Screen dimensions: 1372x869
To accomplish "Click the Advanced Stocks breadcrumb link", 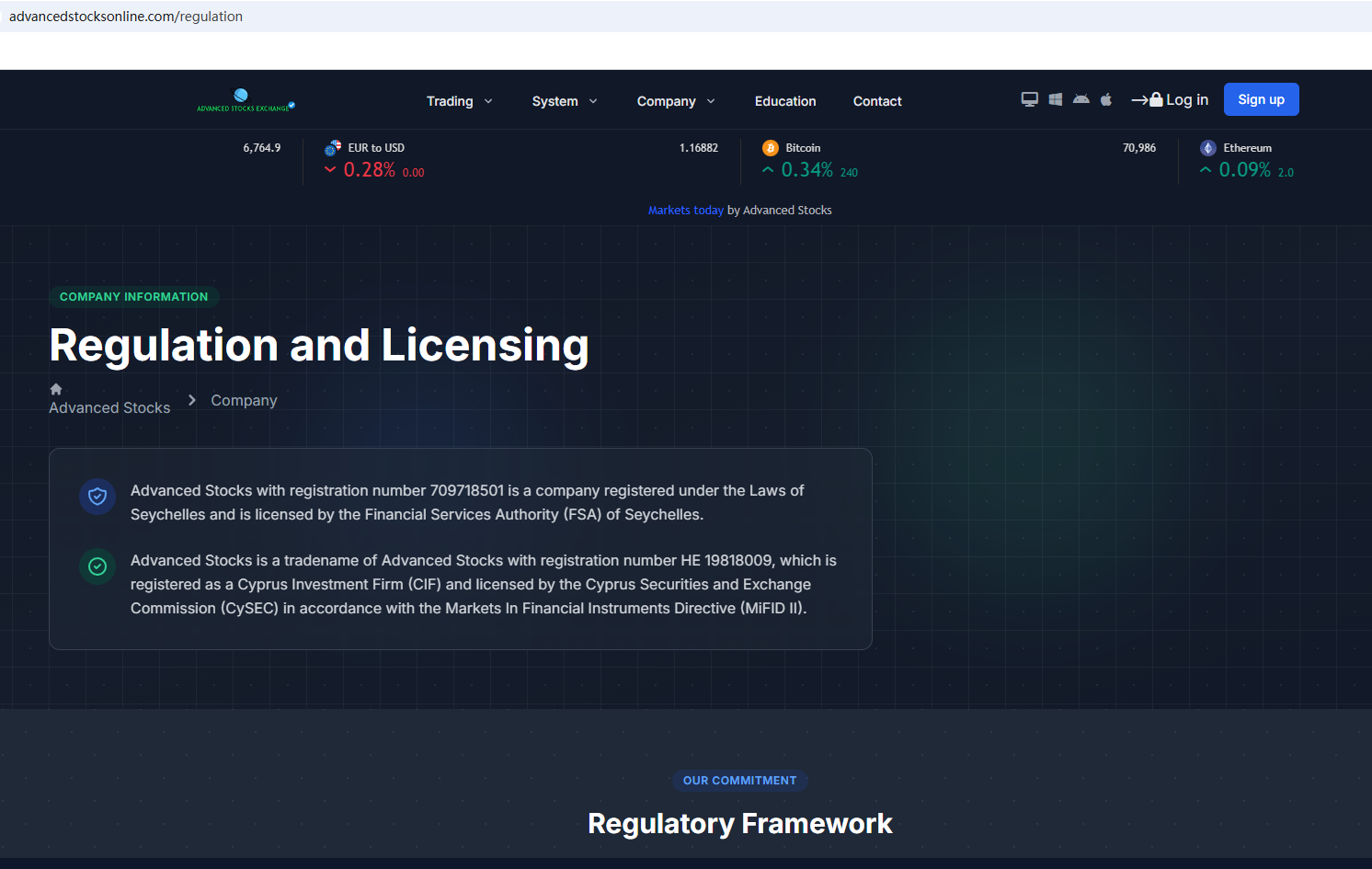I will 109,408.
